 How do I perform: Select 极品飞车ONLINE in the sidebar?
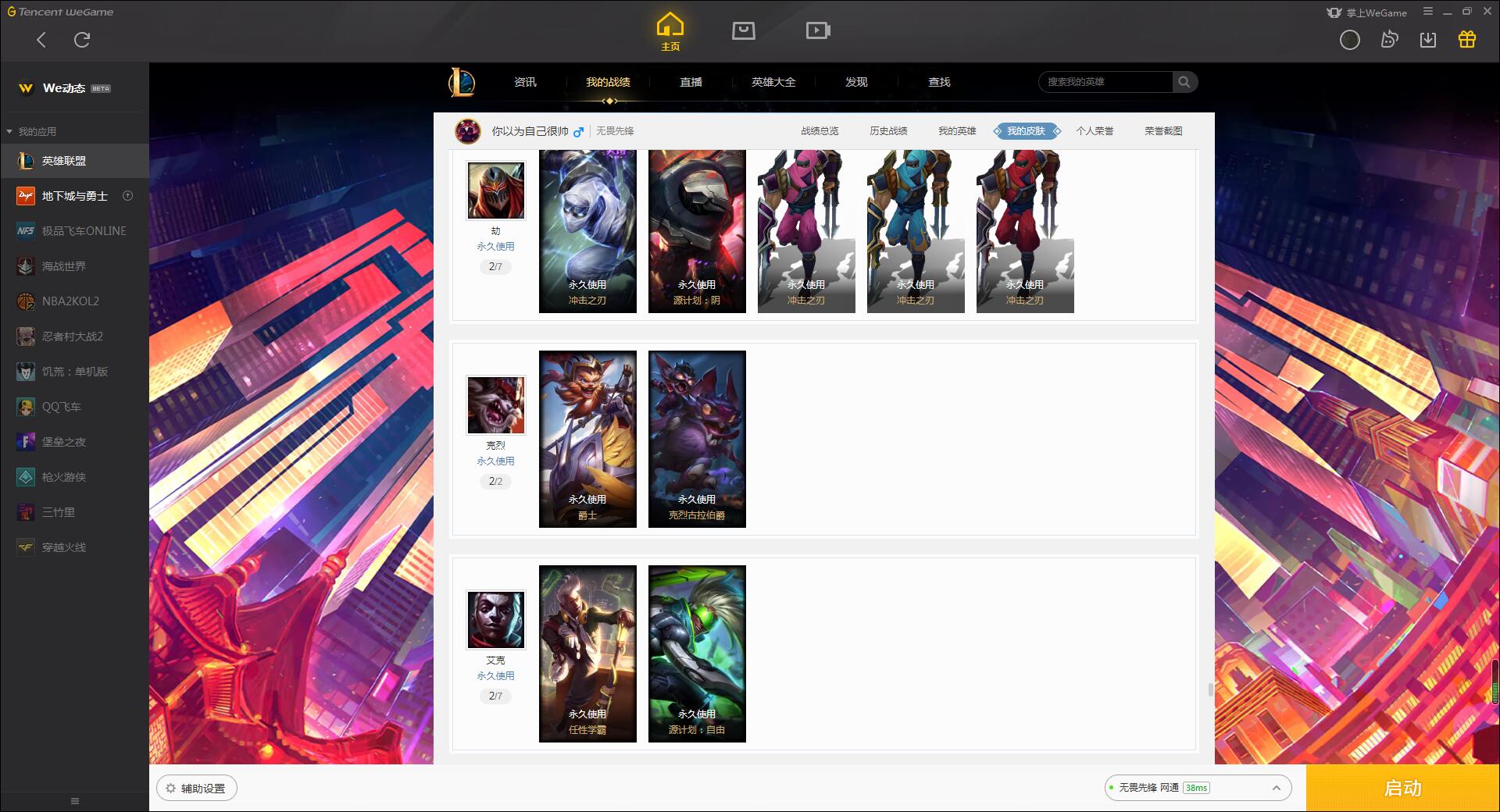click(74, 231)
